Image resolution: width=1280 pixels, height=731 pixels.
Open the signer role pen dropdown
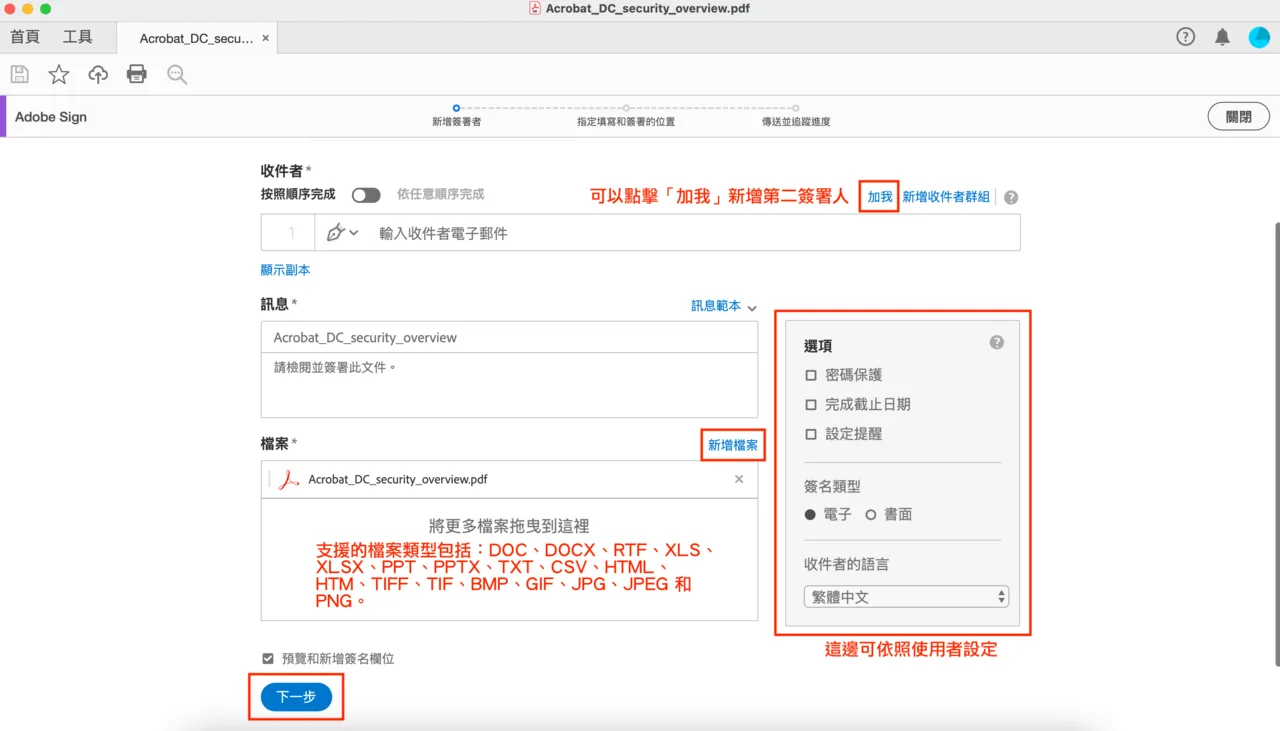pyautogui.click(x=342, y=232)
